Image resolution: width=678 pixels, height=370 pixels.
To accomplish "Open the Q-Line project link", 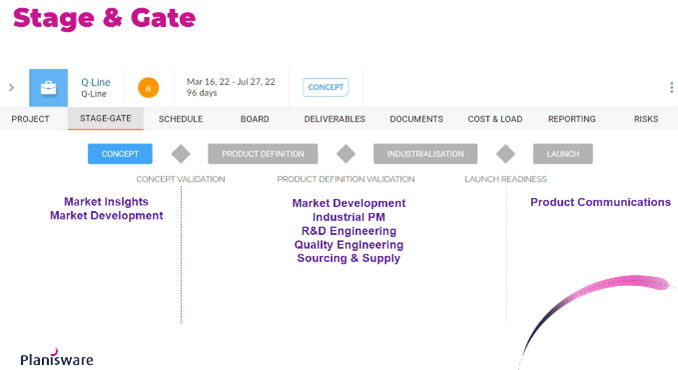I will tap(96, 82).
